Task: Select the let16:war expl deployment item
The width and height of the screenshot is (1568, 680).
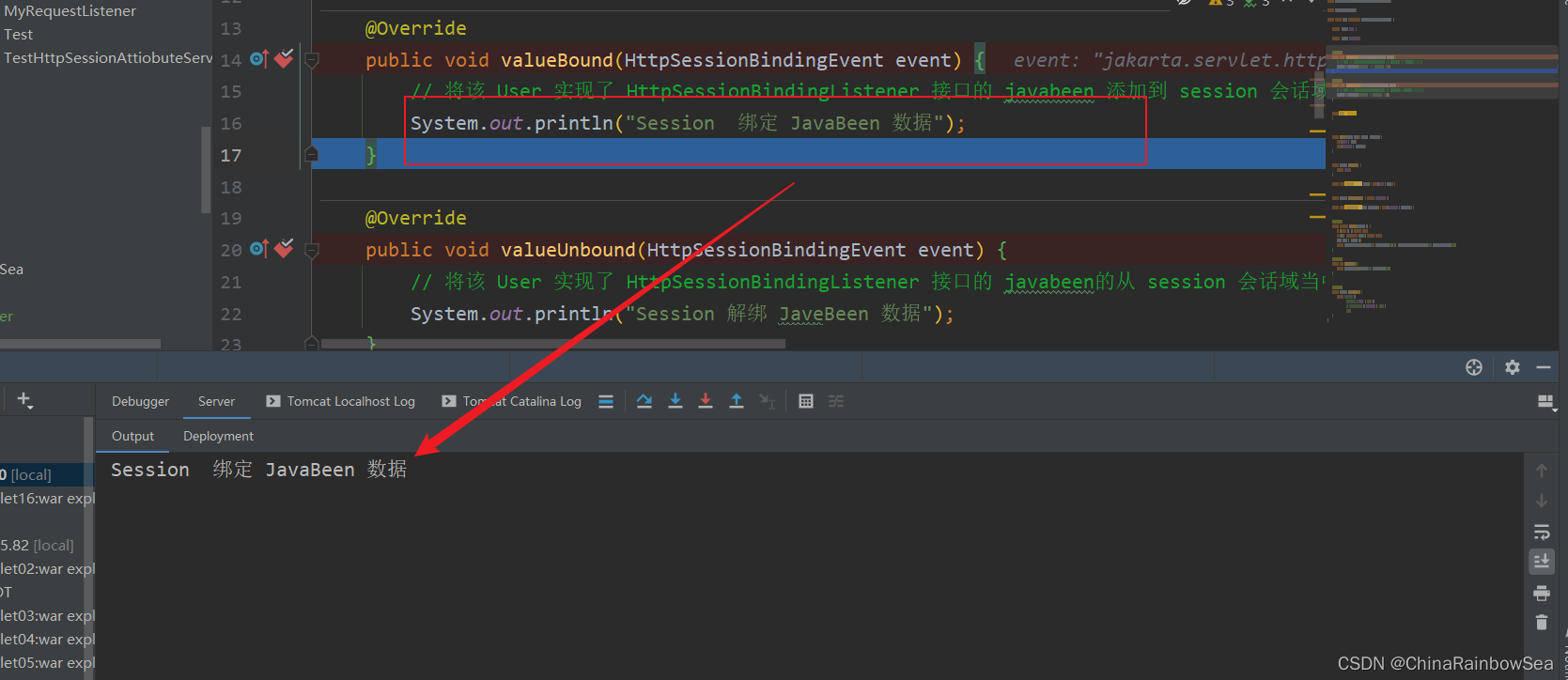Action: [x=47, y=499]
